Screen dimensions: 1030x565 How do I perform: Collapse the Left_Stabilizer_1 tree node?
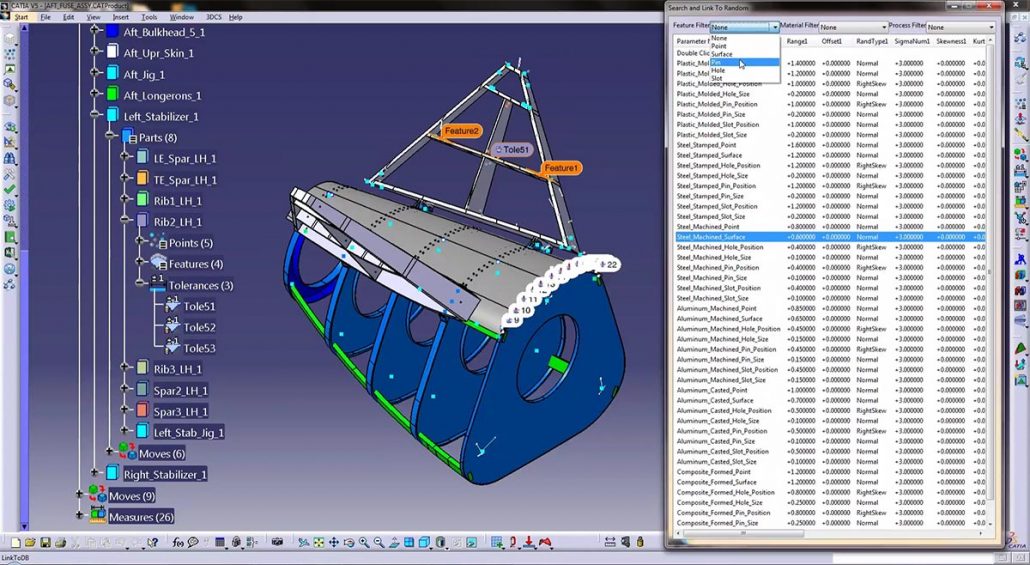pyautogui.click(x=96, y=116)
